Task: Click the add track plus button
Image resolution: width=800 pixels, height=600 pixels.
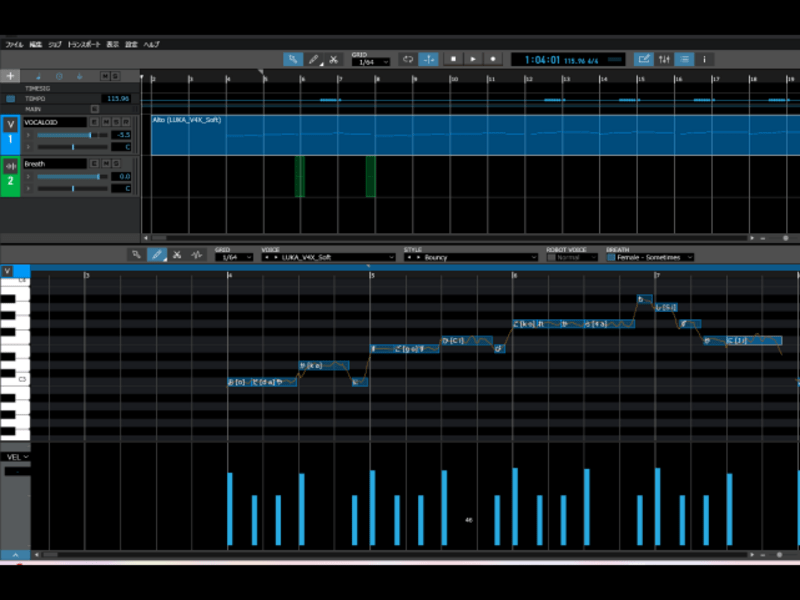Action: tap(11, 76)
